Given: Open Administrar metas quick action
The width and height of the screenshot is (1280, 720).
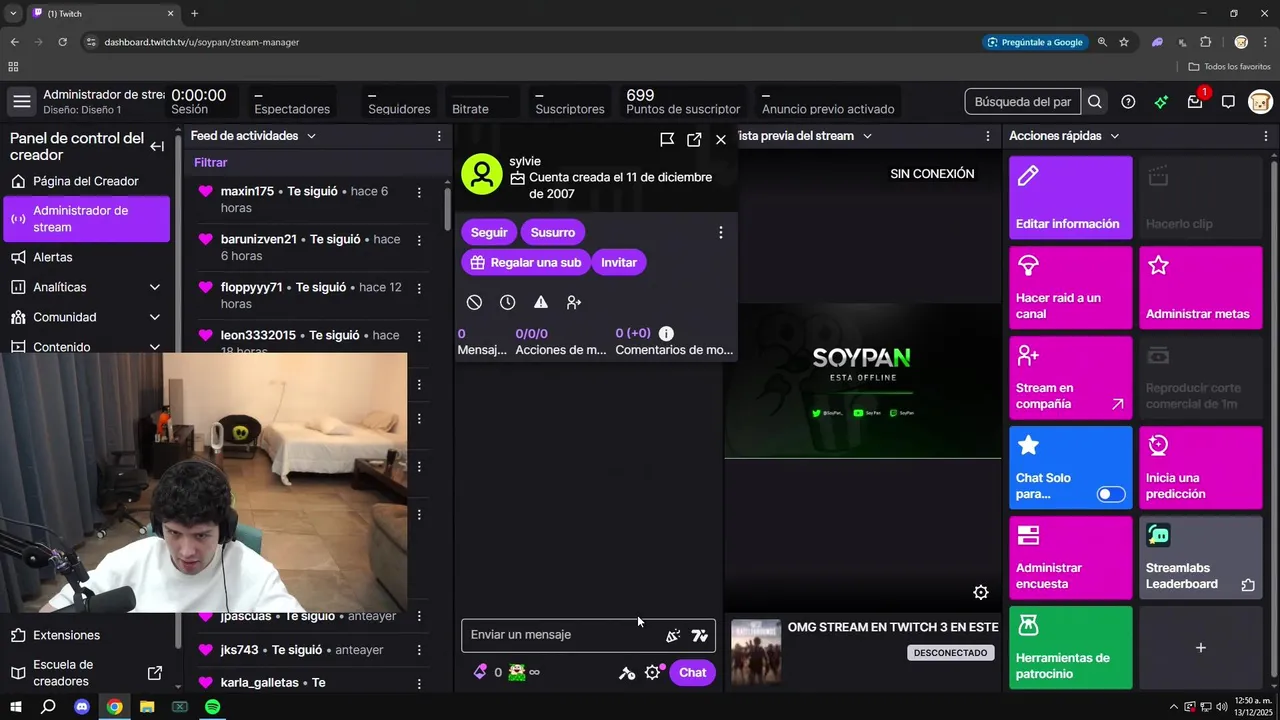Looking at the screenshot, I should 1200,287.
